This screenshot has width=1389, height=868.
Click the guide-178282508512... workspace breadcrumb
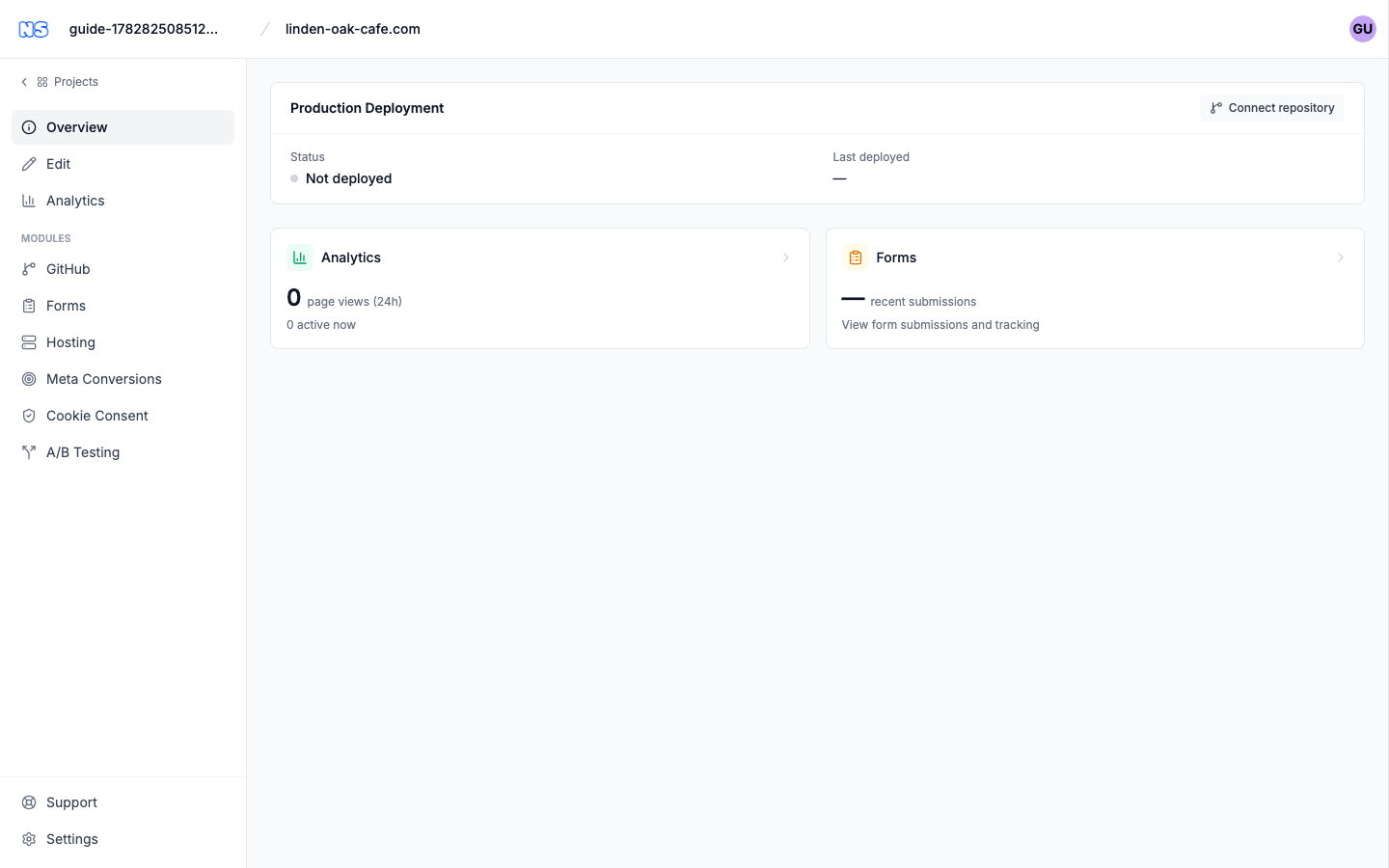pos(144,29)
